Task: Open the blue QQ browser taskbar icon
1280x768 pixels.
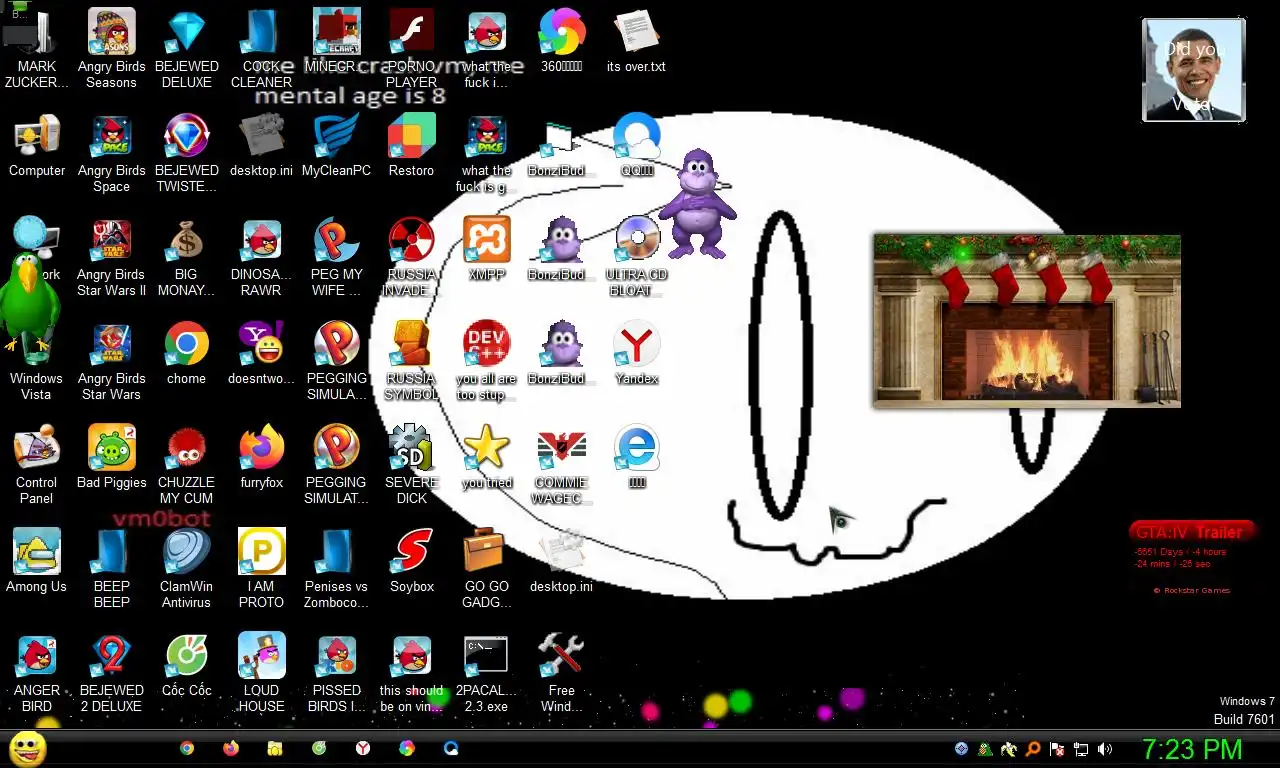Action: 451,748
